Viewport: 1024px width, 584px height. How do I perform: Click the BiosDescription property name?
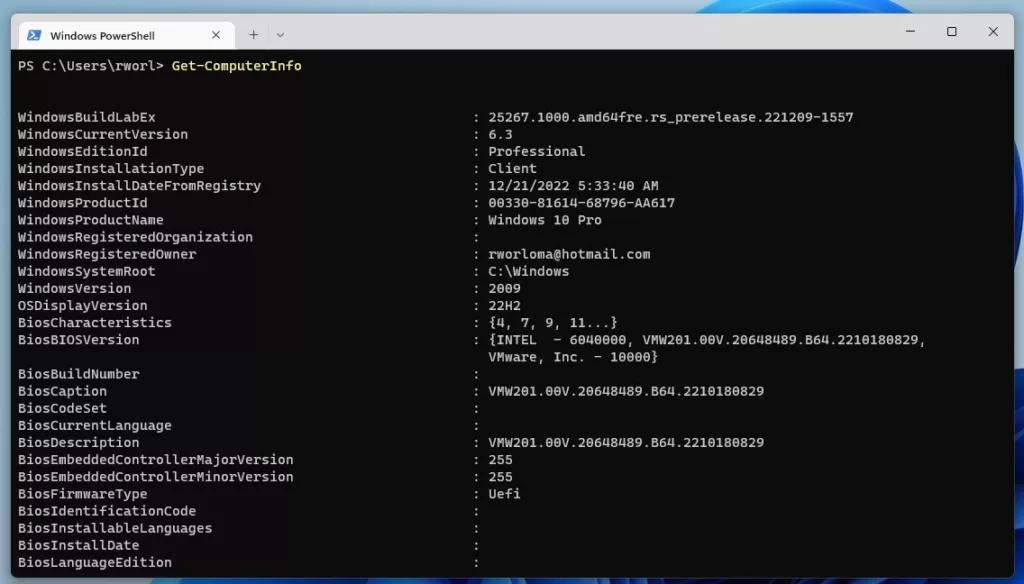78,443
